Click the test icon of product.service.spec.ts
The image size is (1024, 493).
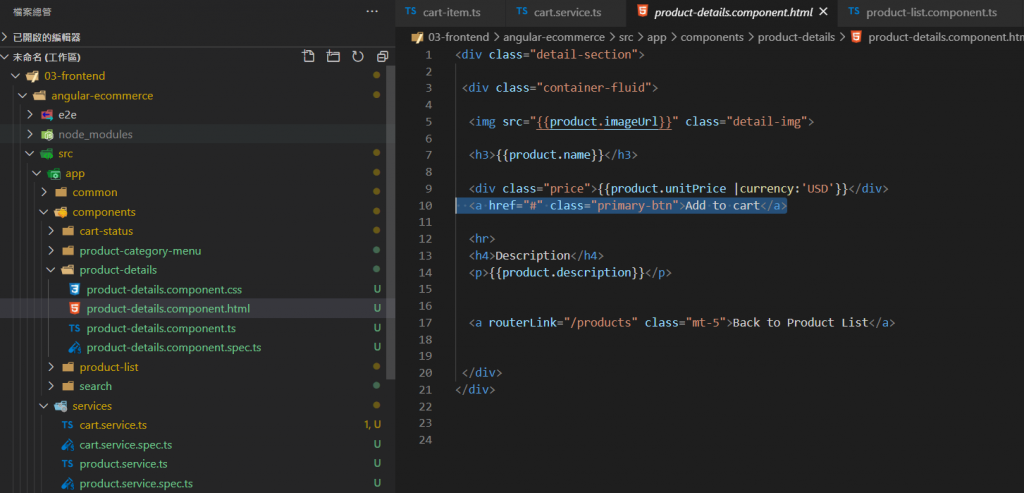point(67,483)
